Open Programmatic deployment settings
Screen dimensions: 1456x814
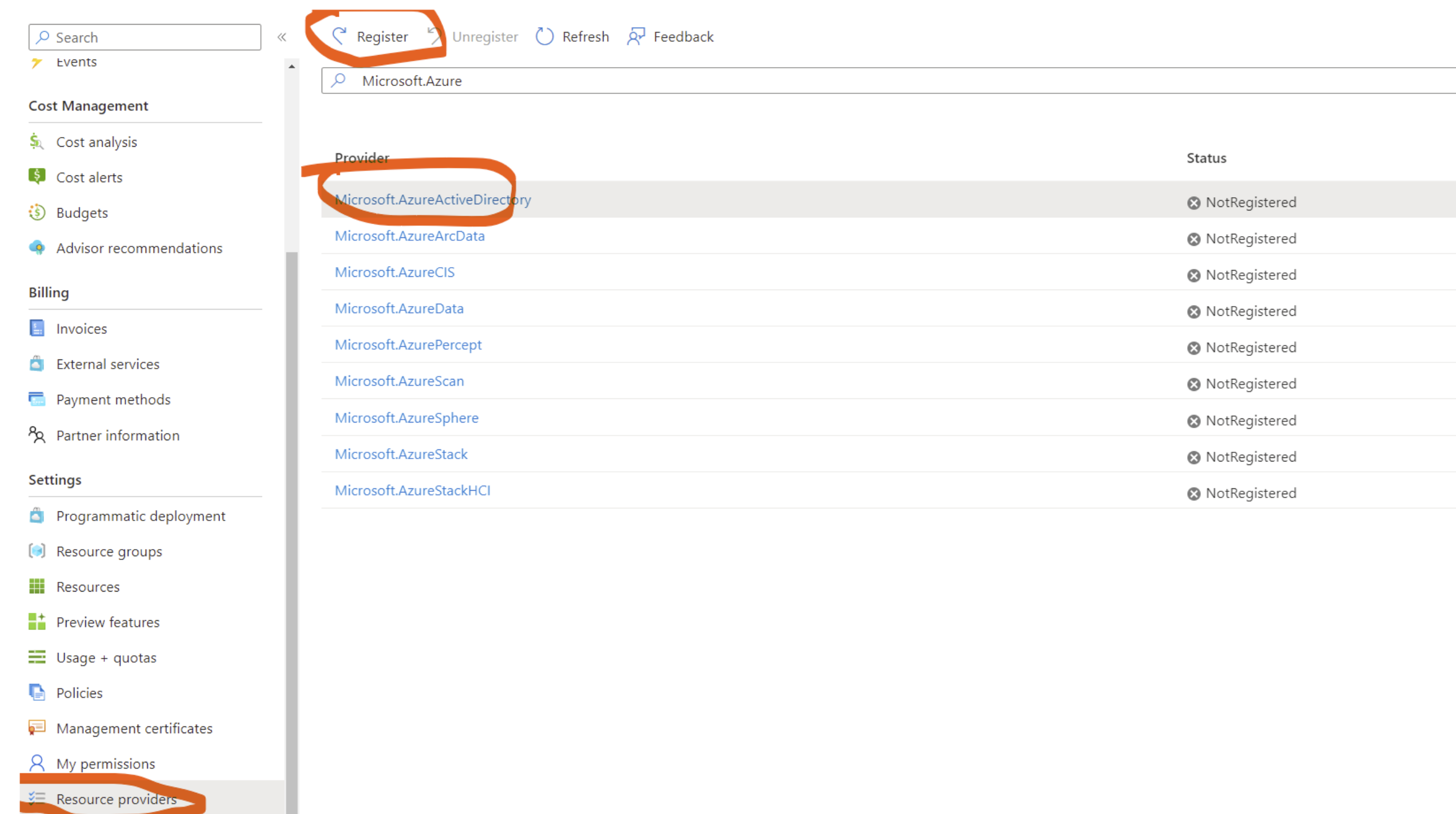[140, 516]
